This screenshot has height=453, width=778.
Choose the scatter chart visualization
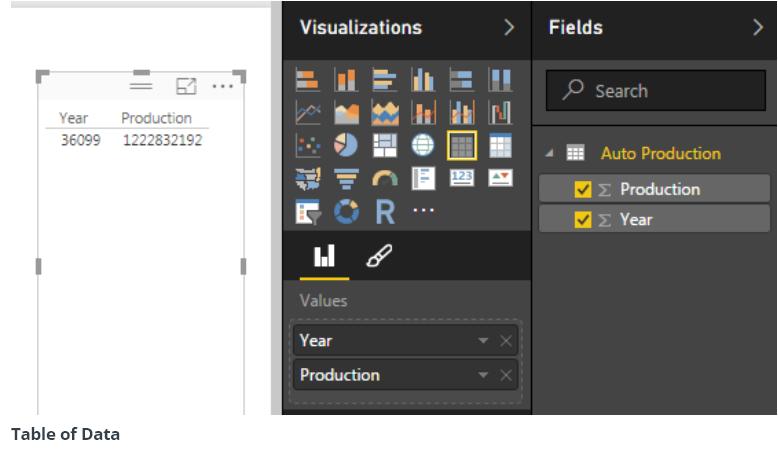[308, 146]
